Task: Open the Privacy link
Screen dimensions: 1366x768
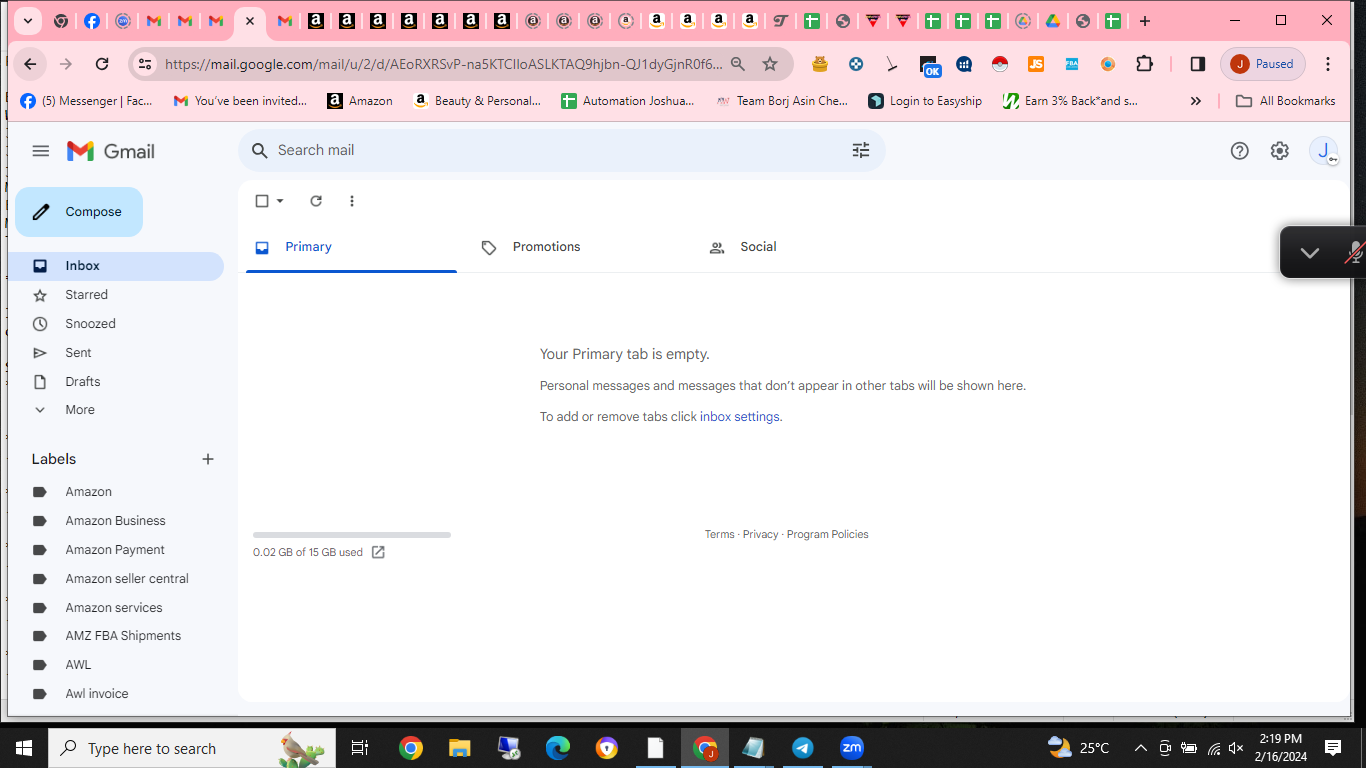Action: coord(760,534)
